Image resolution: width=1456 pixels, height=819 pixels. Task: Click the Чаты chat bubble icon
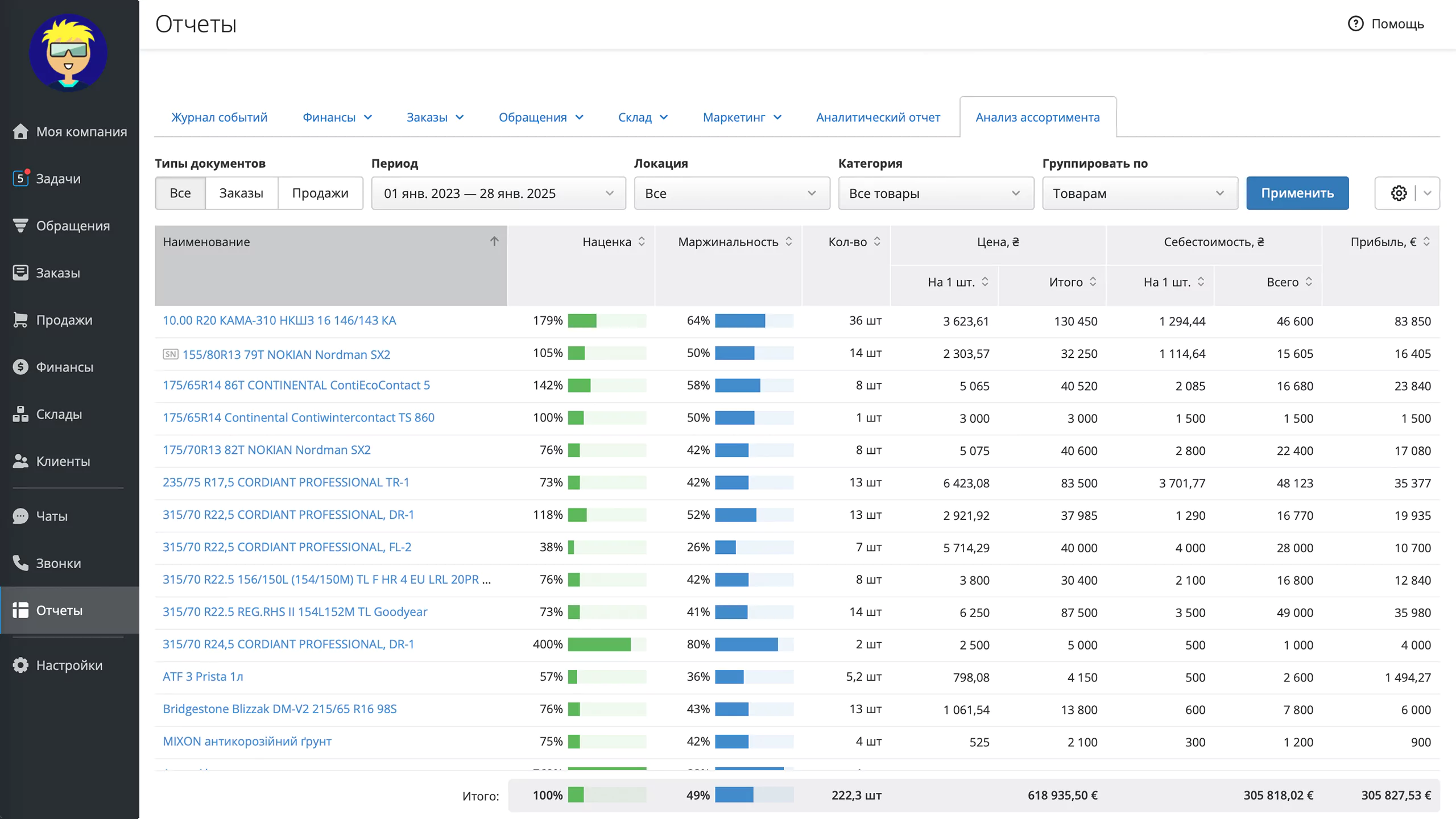point(20,516)
